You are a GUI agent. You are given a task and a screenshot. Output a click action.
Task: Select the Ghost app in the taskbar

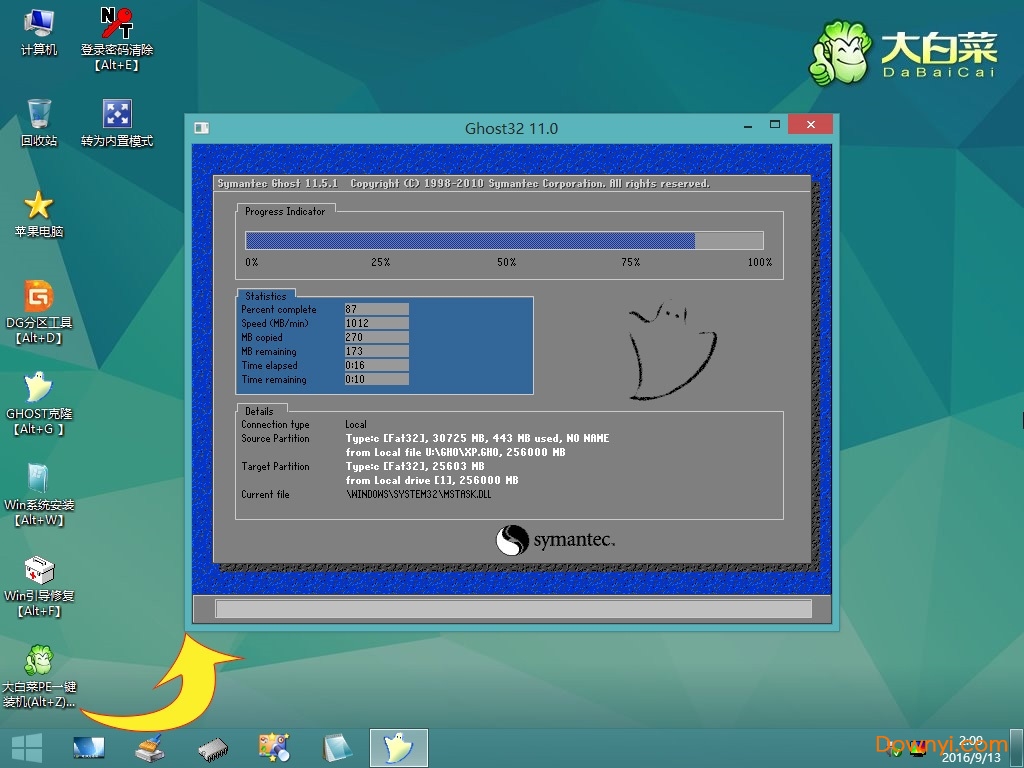pos(398,747)
